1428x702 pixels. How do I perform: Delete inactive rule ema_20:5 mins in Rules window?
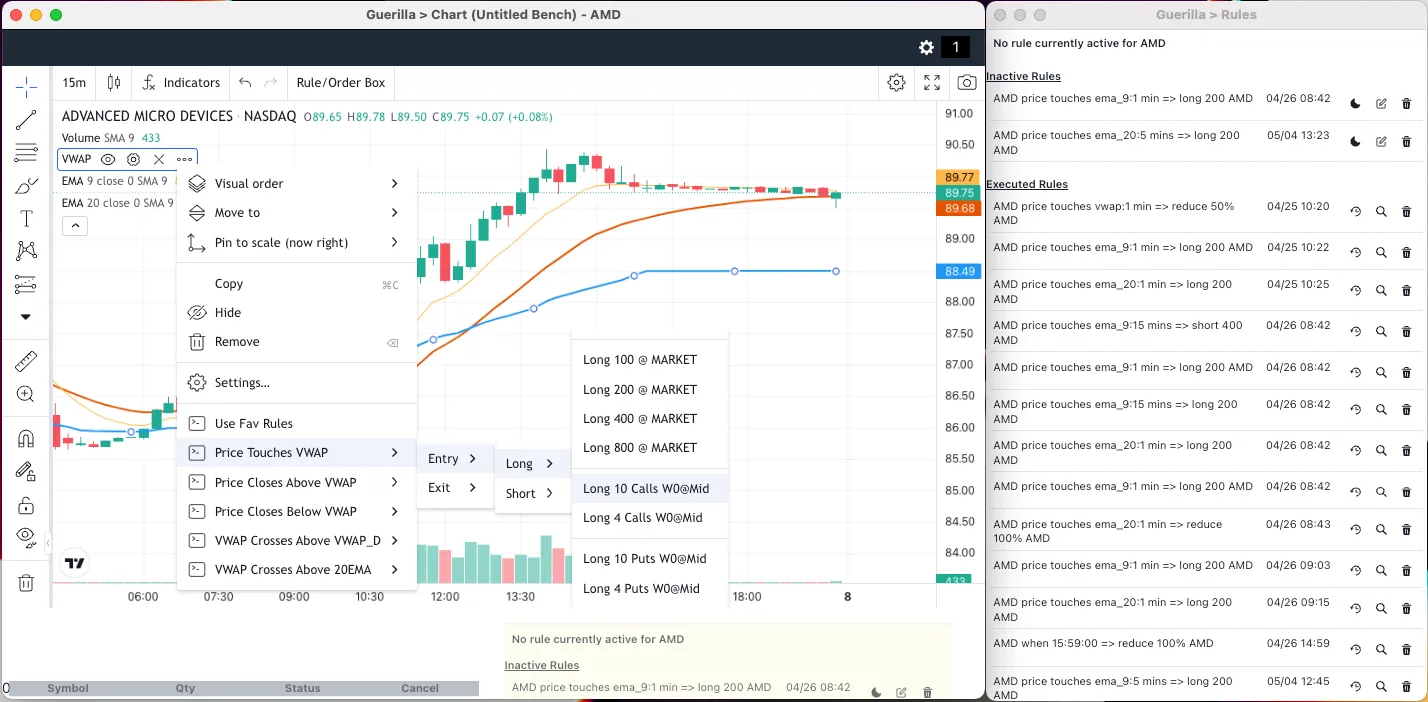tap(1406, 142)
